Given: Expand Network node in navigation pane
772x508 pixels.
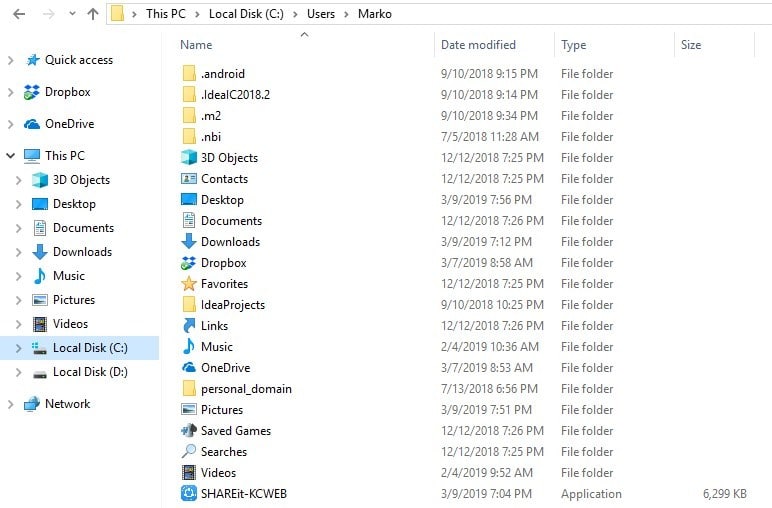Looking at the screenshot, I should tap(10, 404).
